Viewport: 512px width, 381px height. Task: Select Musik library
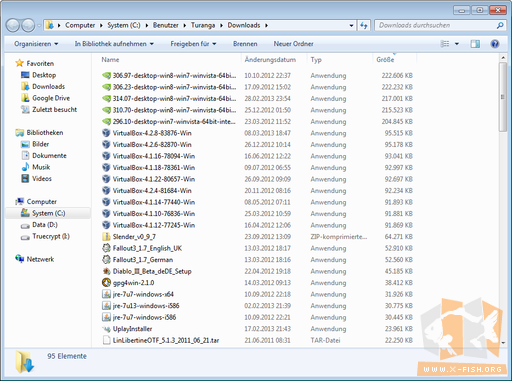[41, 167]
